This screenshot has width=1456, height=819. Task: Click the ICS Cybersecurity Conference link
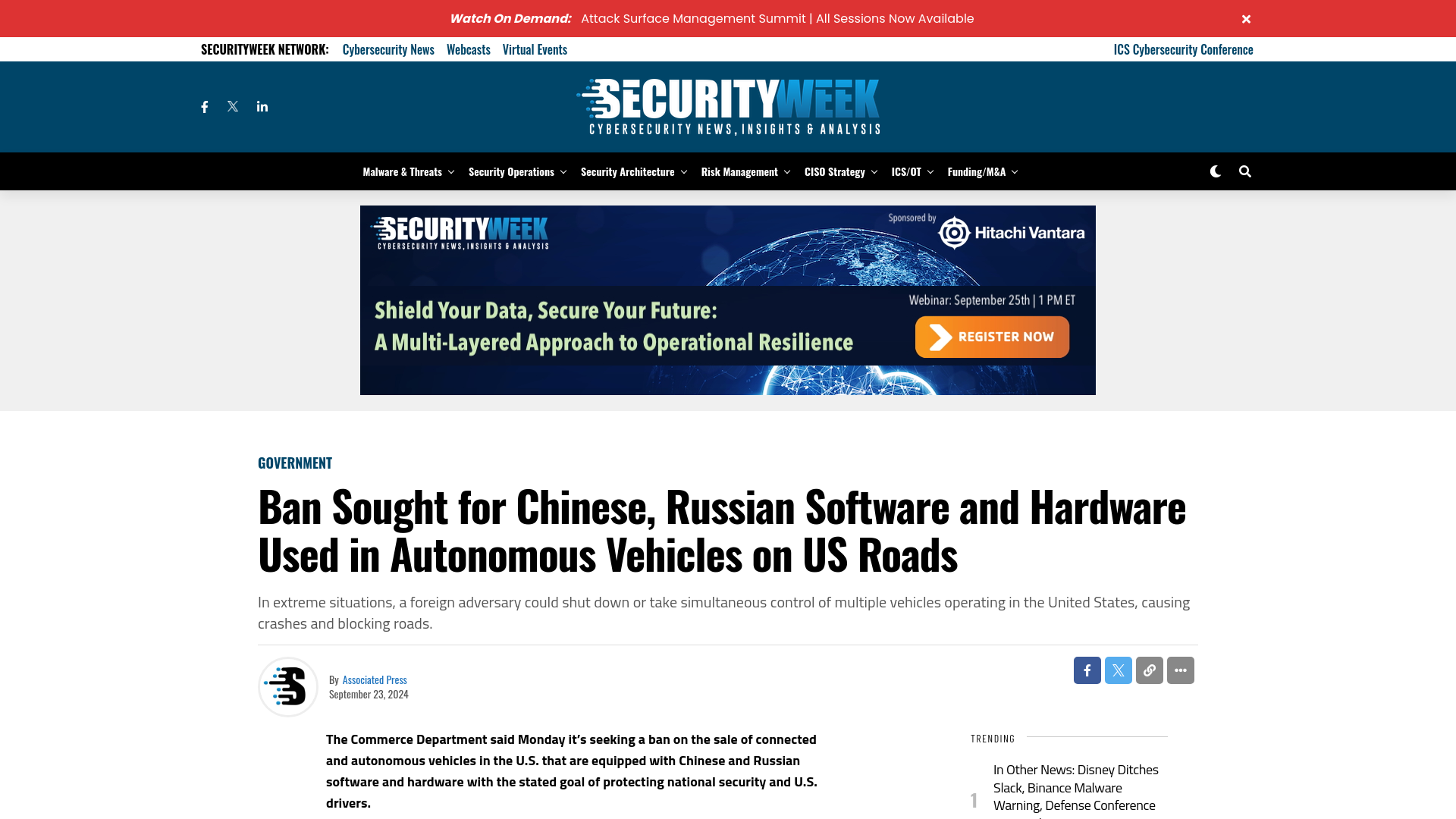pyautogui.click(x=1183, y=49)
